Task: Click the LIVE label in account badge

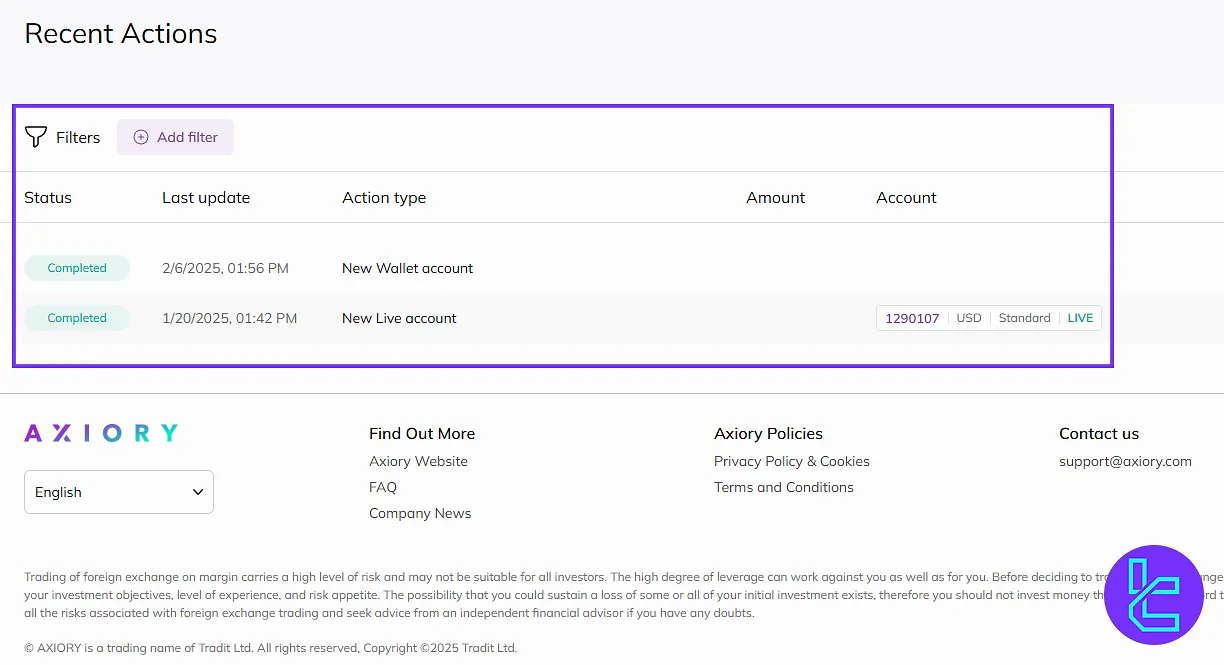Action: (1080, 318)
